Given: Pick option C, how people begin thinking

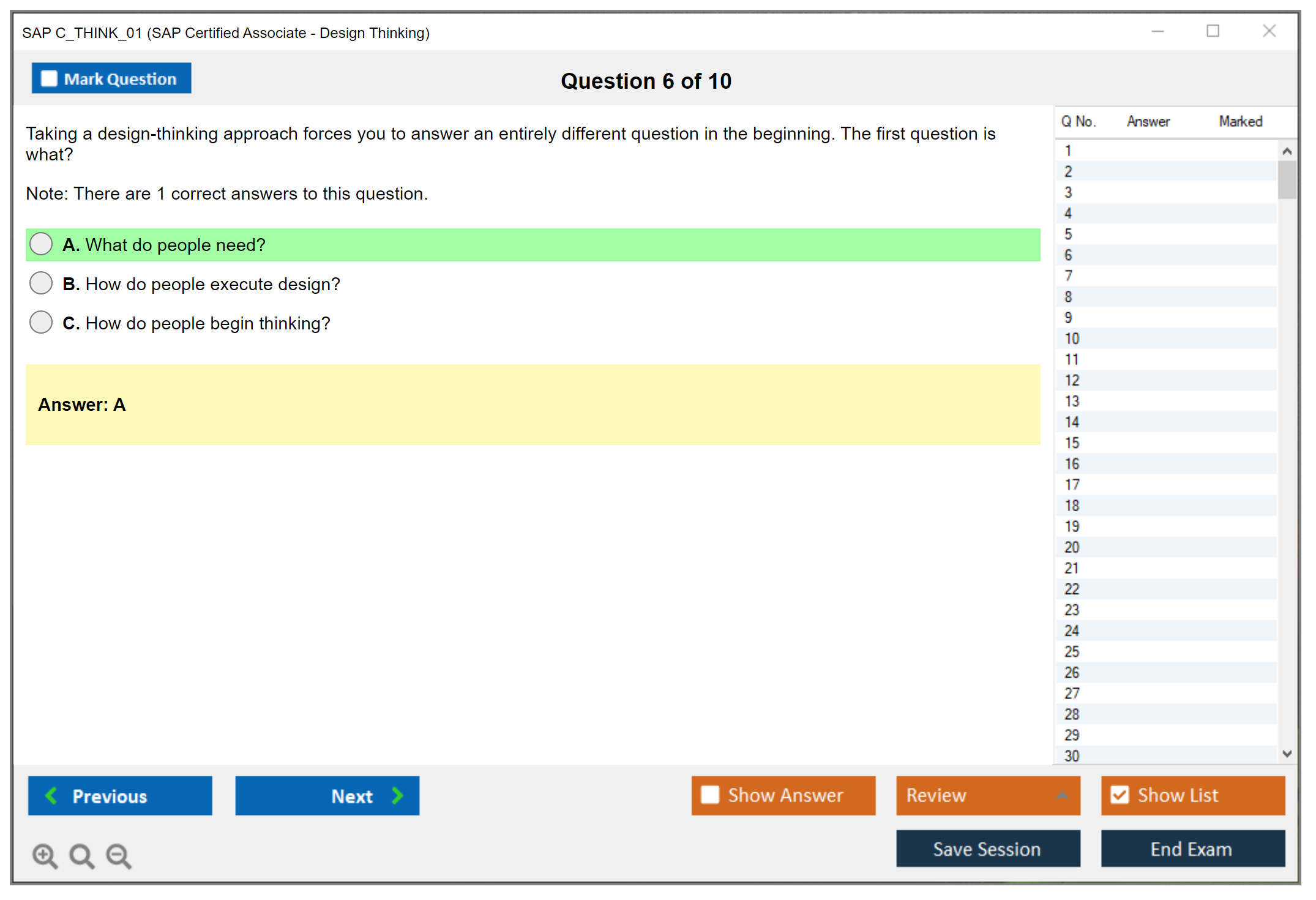Looking at the screenshot, I should click(x=41, y=323).
